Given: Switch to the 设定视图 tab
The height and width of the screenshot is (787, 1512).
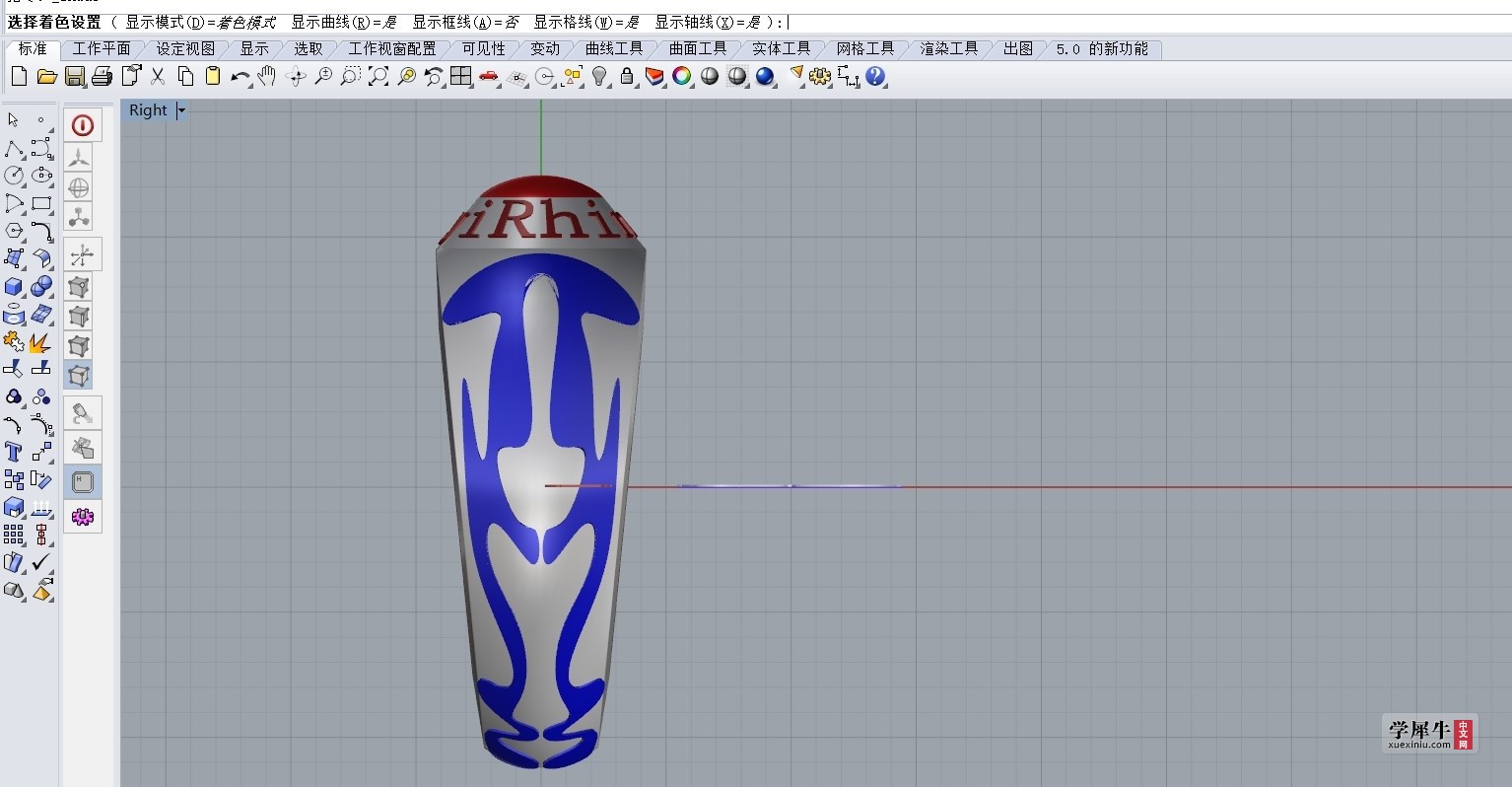Looking at the screenshot, I should [x=184, y=48].
